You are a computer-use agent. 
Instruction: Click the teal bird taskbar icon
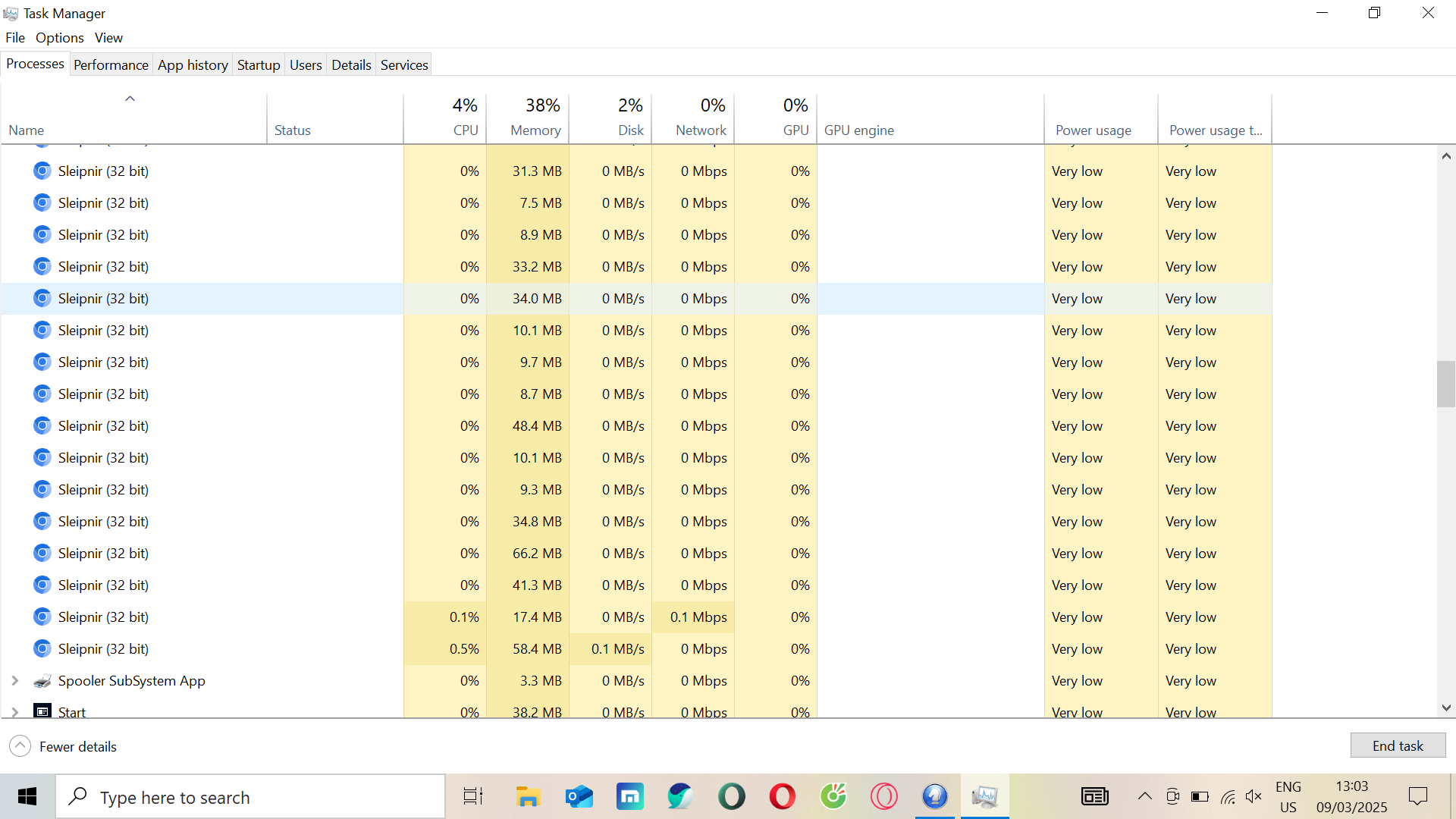coord(681,797)
